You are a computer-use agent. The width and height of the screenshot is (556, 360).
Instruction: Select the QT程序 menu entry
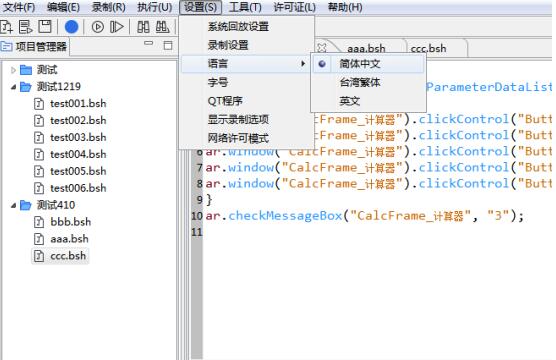[x=247, y=101]
